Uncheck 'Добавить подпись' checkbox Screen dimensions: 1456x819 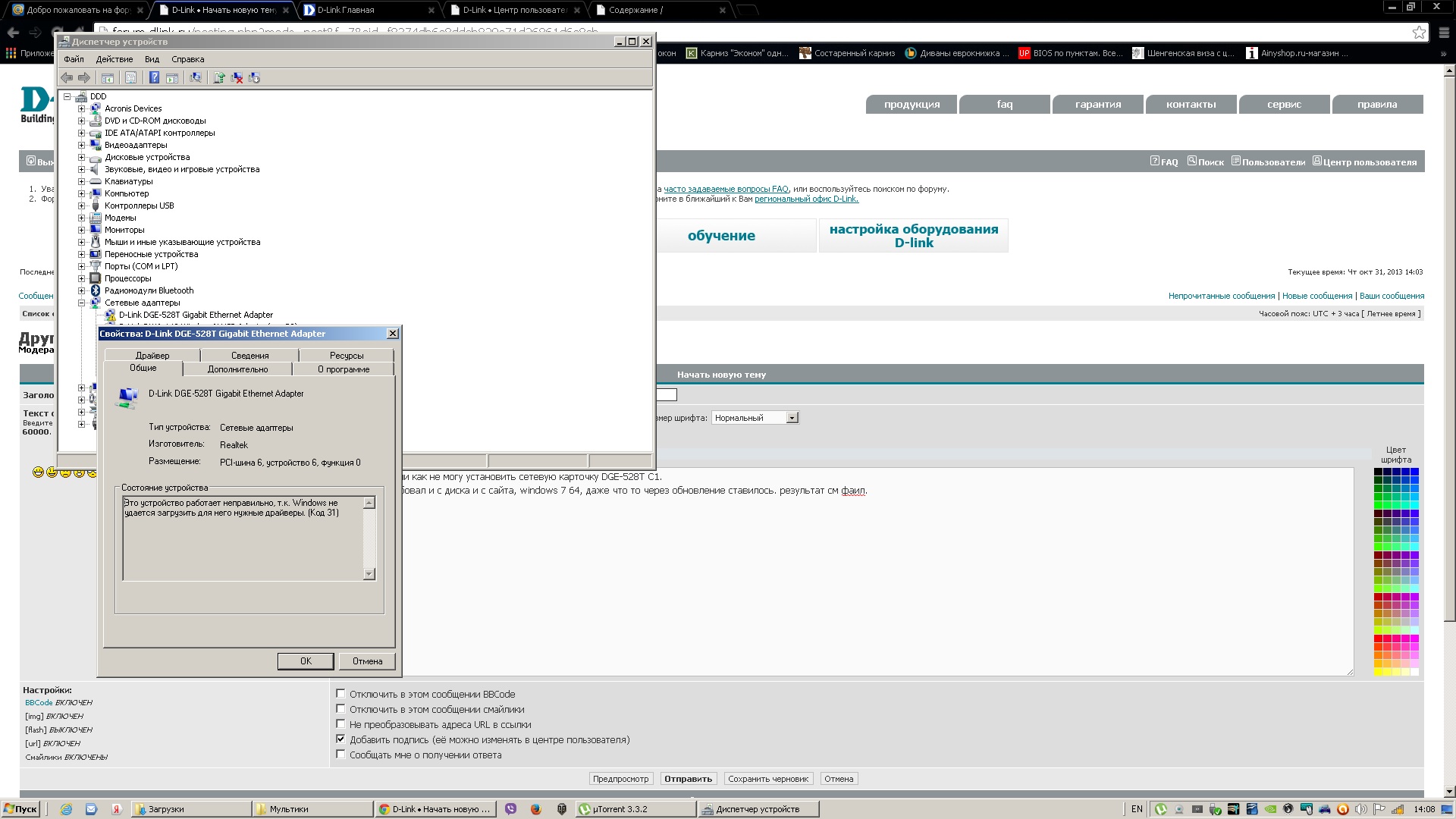[340, 739]
